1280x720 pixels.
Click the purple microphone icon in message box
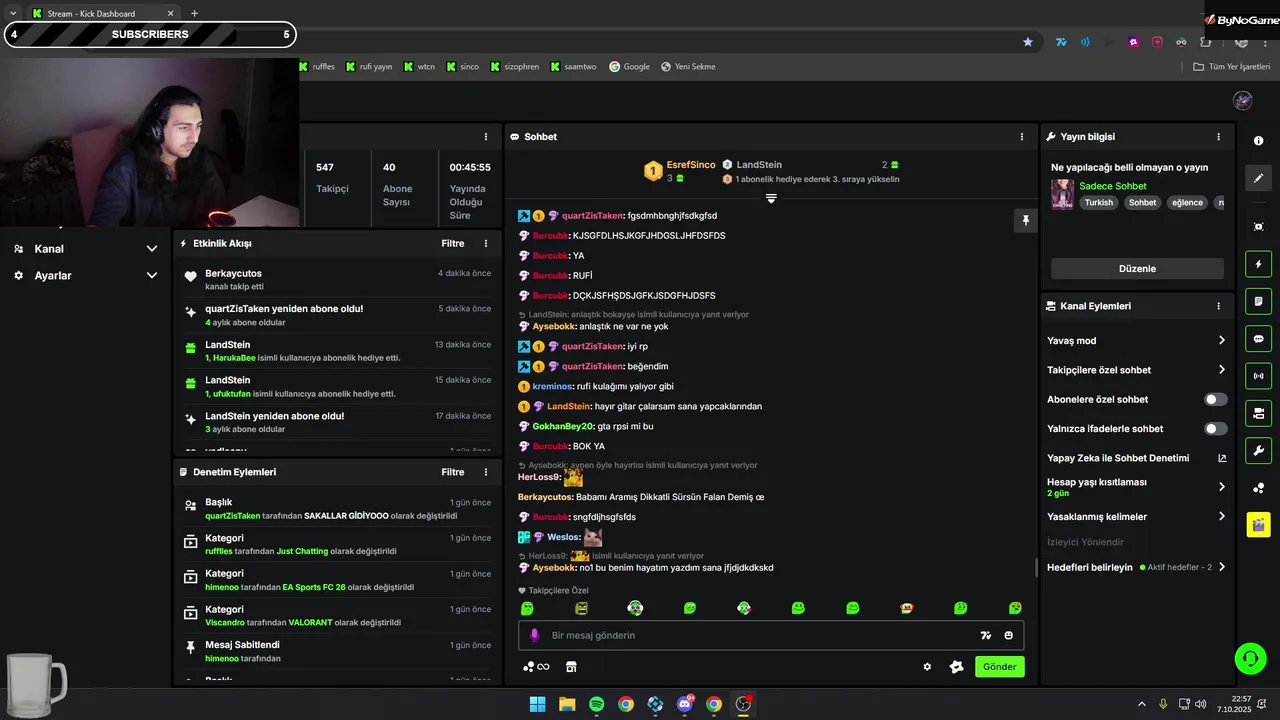pos(534,635)
